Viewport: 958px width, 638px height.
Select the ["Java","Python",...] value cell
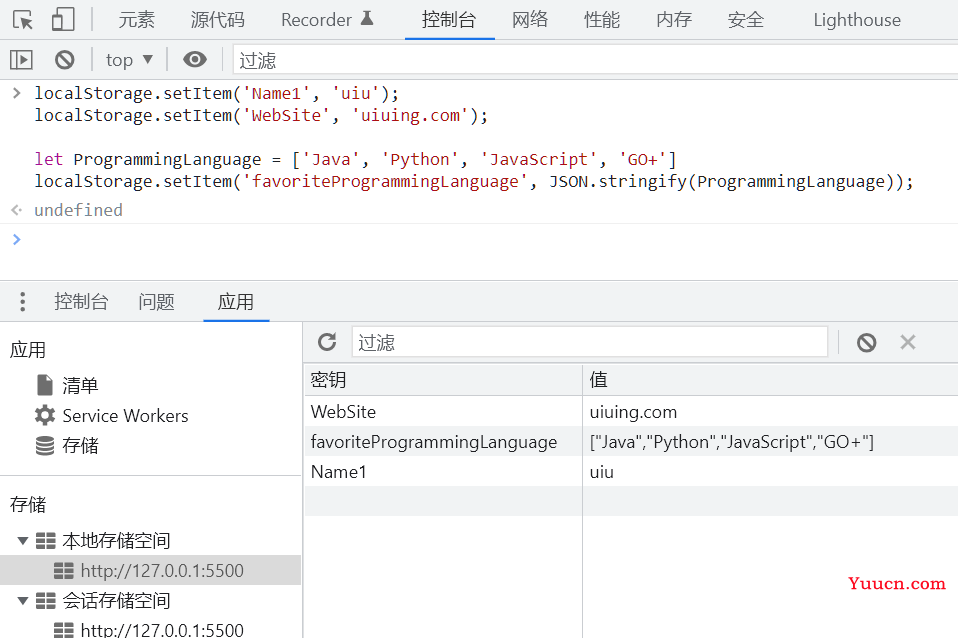pos(770,441)
